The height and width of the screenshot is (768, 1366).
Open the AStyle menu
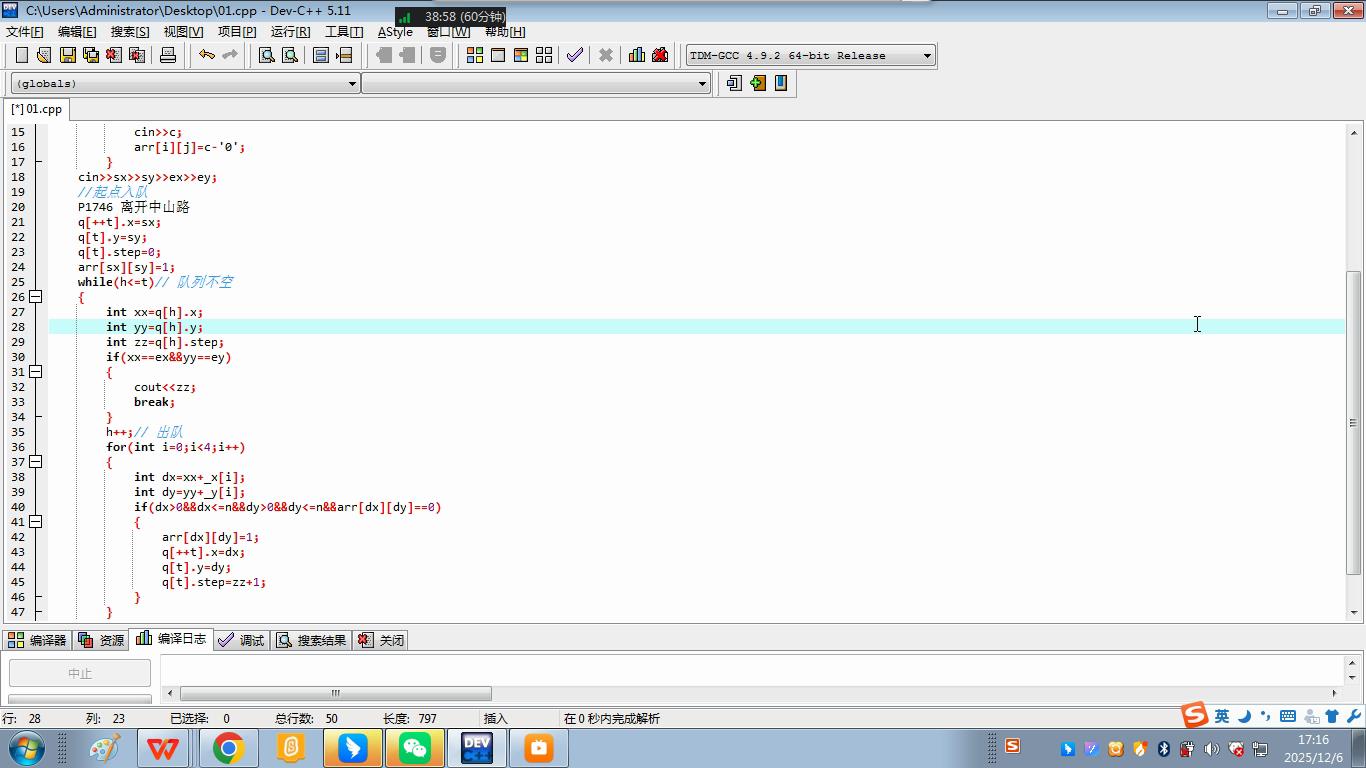(394, 32)
